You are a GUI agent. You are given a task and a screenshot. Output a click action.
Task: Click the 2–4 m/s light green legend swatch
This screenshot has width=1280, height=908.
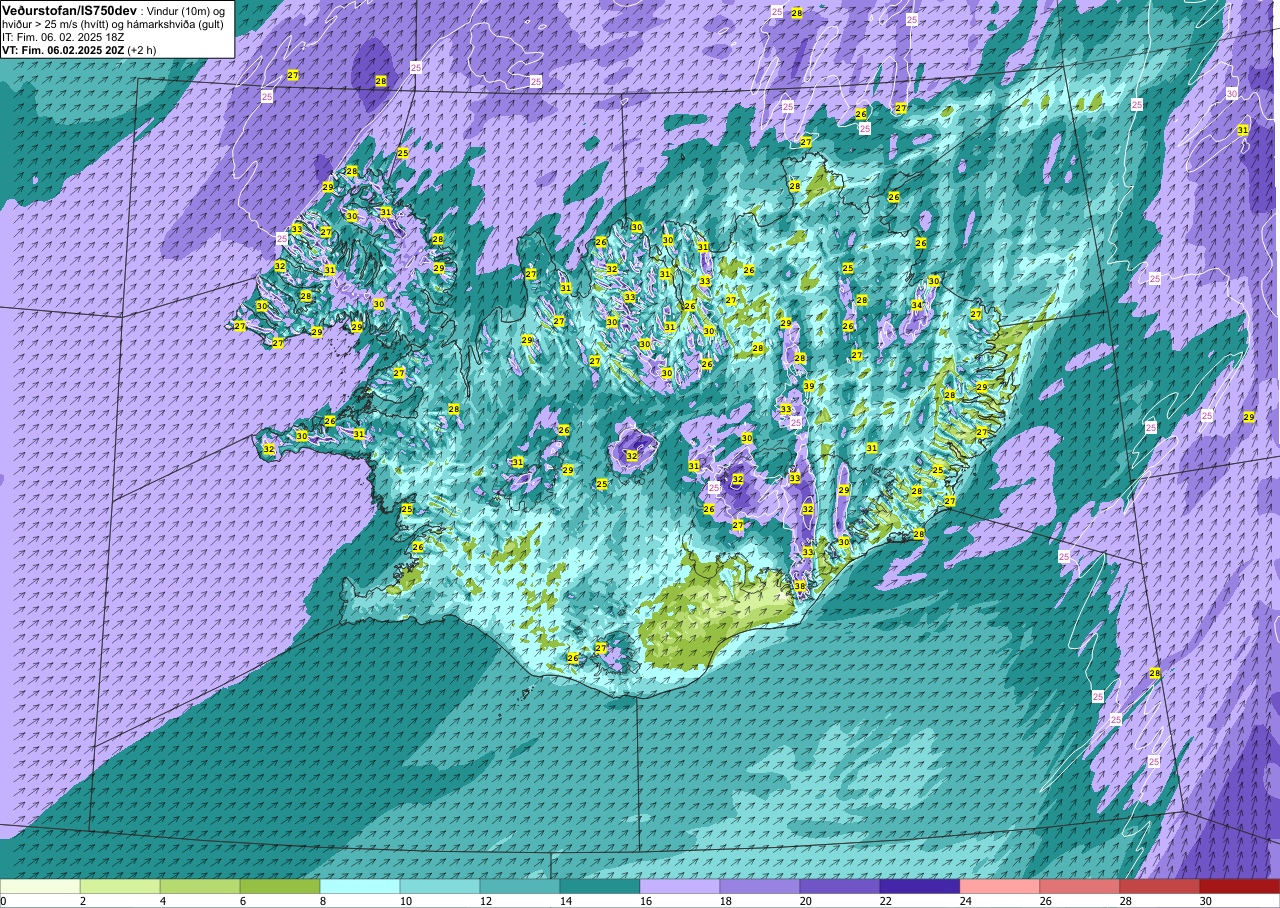[120, 886]
